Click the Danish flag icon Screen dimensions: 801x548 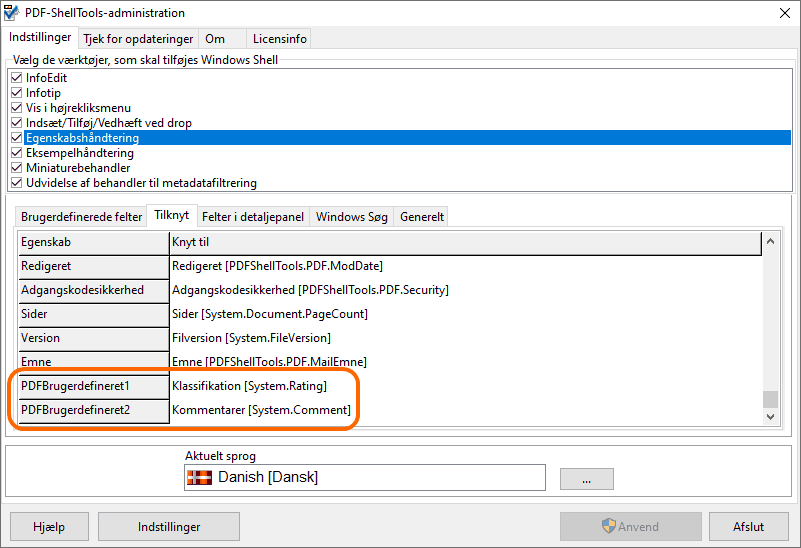(199, 478)
